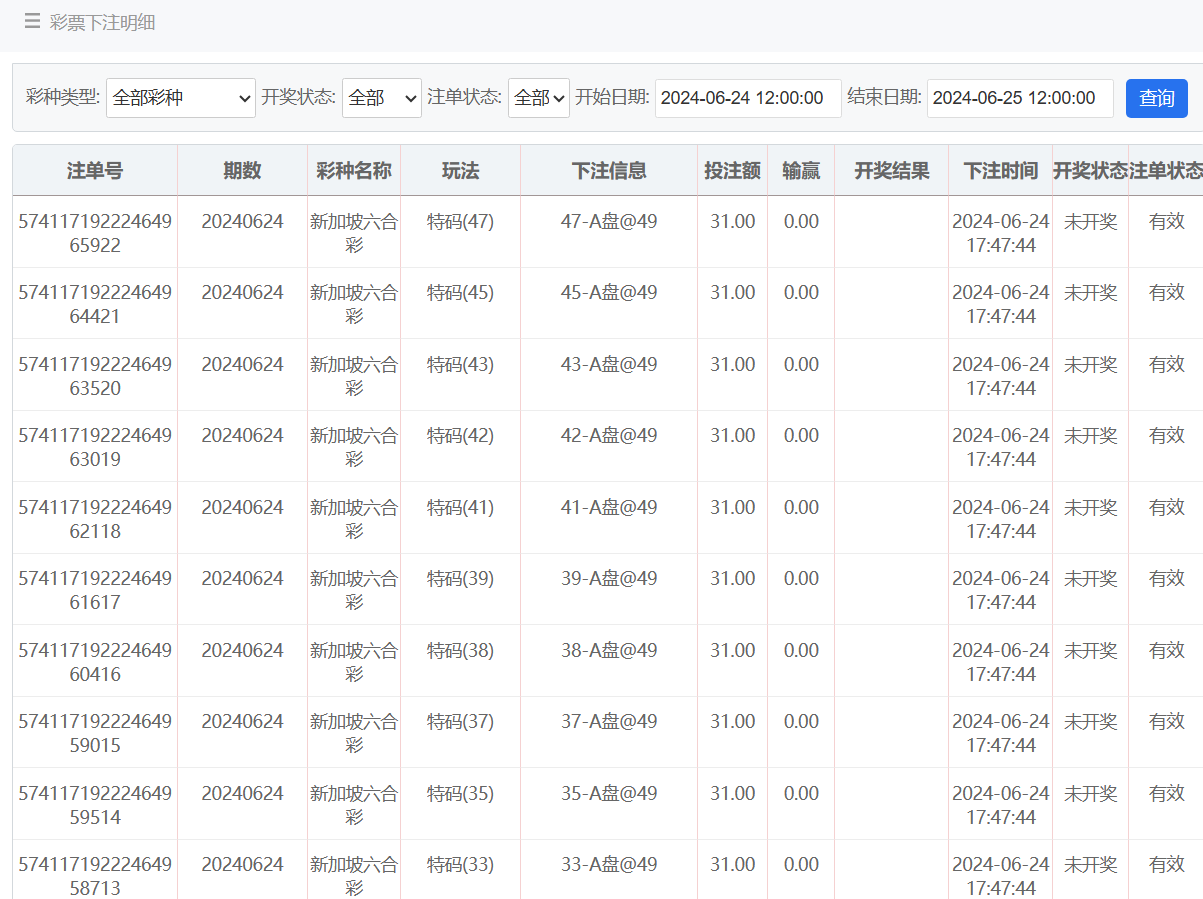Click the 彩票下注明细 page title

tap(102, 22)
